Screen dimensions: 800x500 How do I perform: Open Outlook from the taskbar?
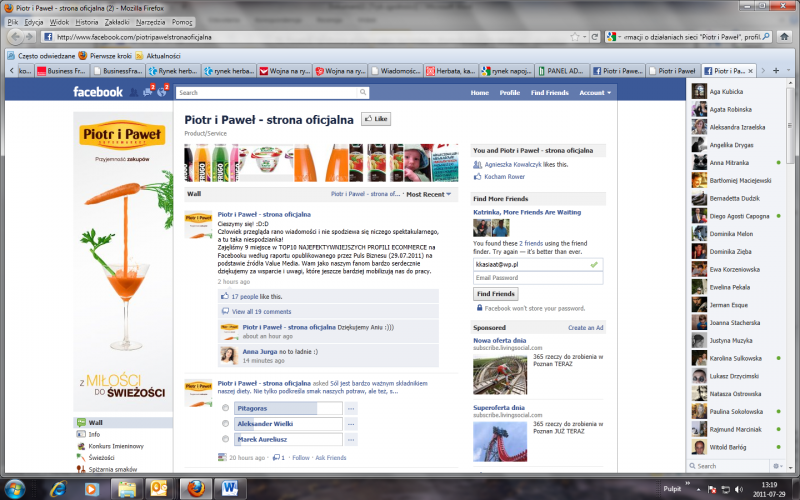159,489
